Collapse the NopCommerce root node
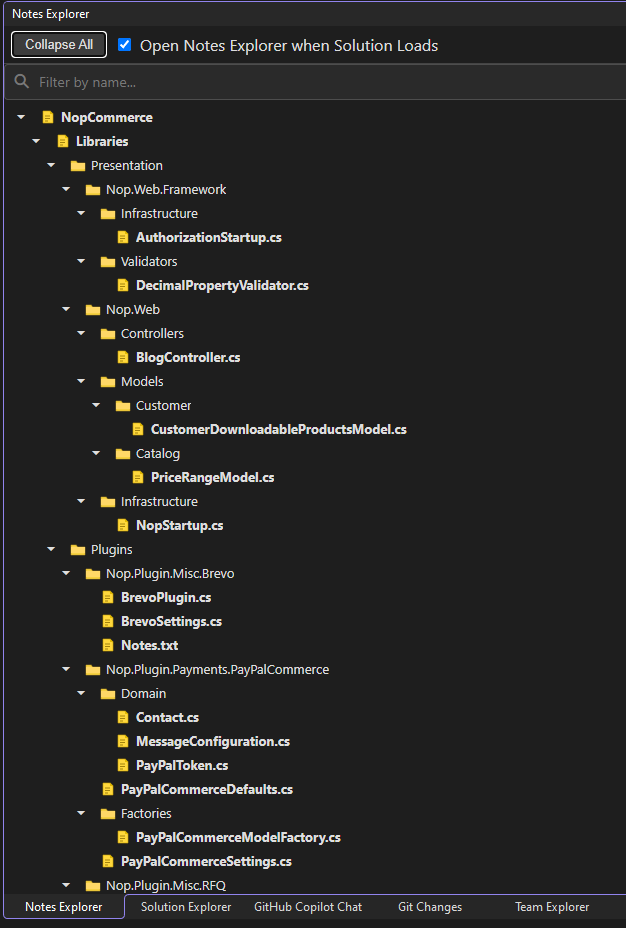Screen dimensions: 626x928 tap(21, 117)
